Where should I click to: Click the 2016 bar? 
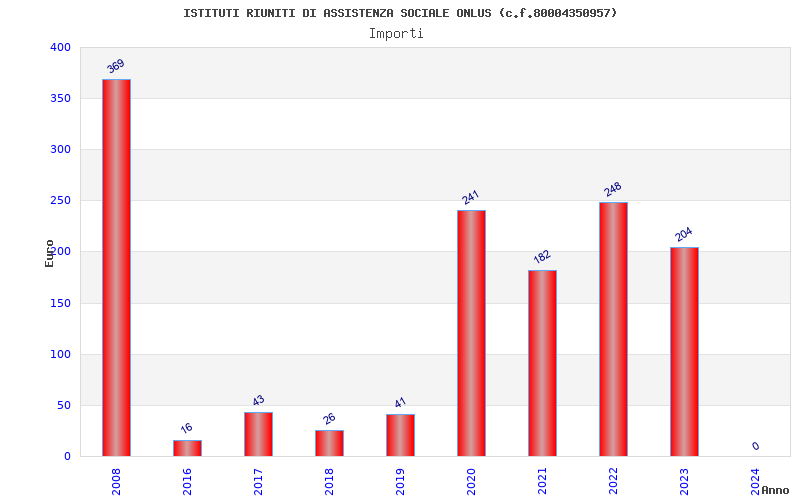187,448
